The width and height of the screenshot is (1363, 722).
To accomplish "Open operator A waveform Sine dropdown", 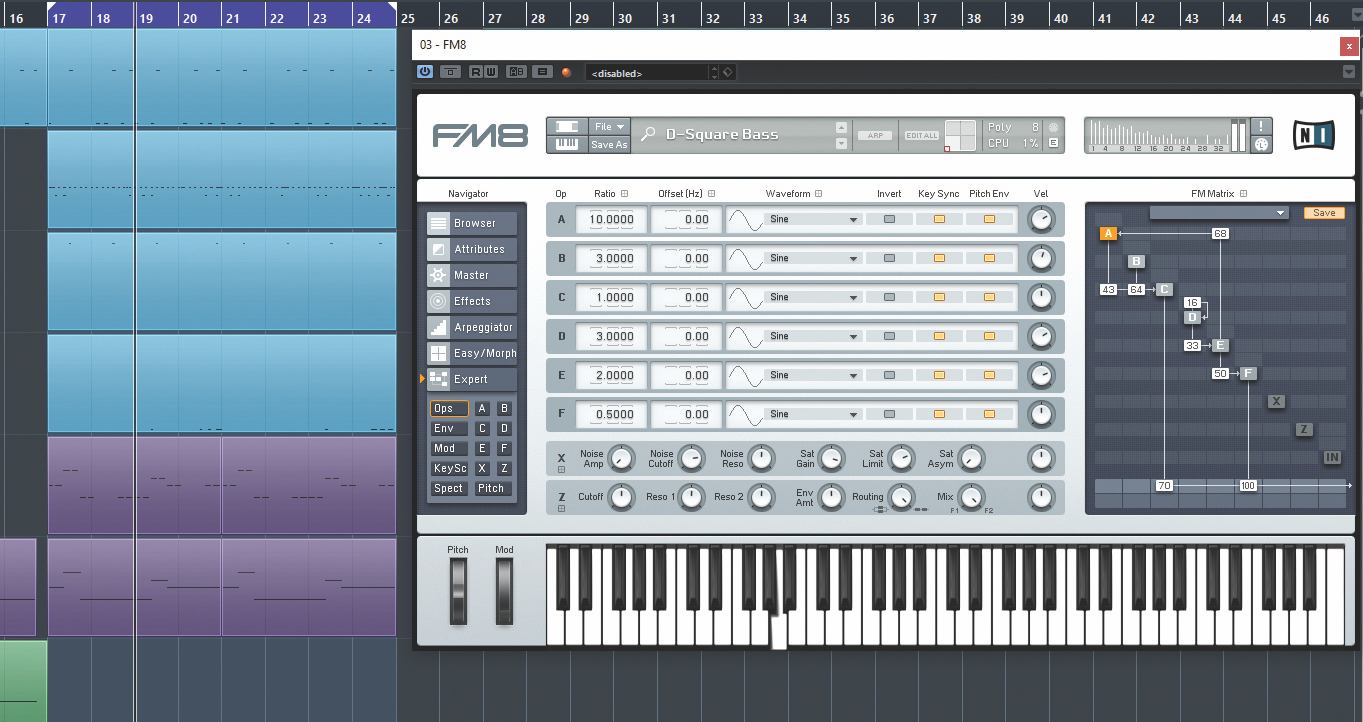I will (x=813, y=219).
